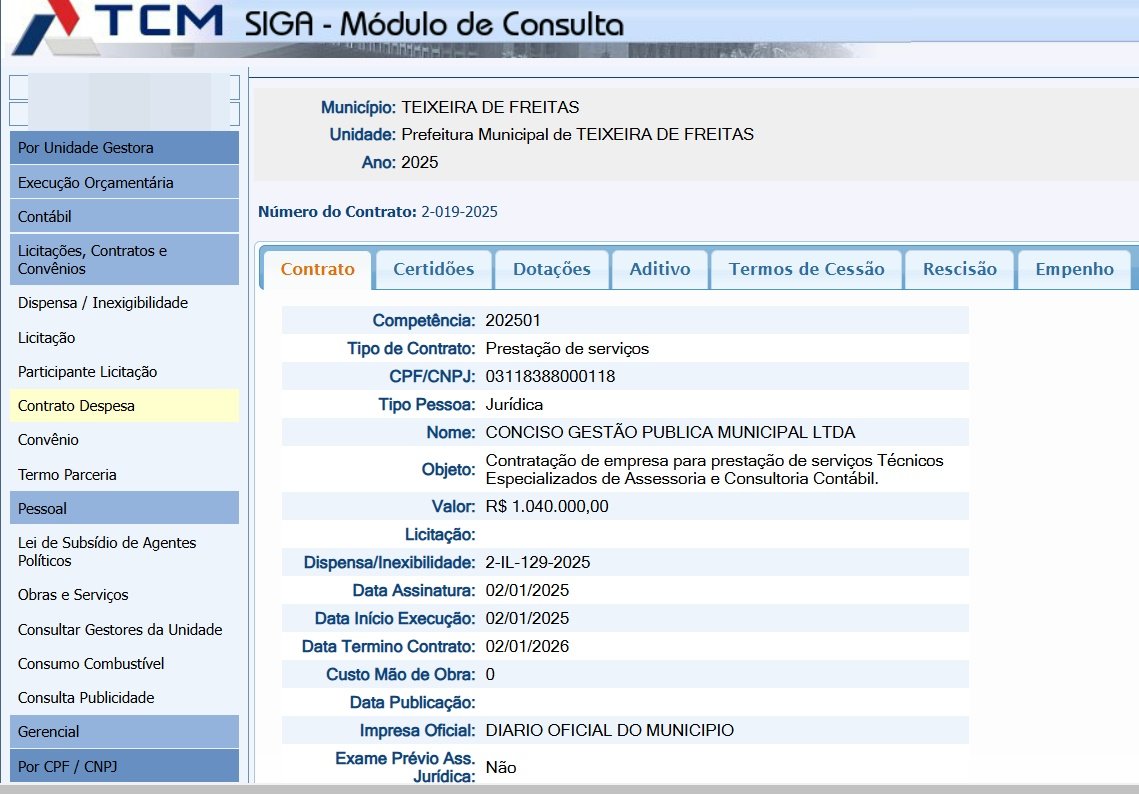Open the Gerencial sidebar section
Image resolution: width=1139 pixels, height=794 pixels.
pos(124,731)
